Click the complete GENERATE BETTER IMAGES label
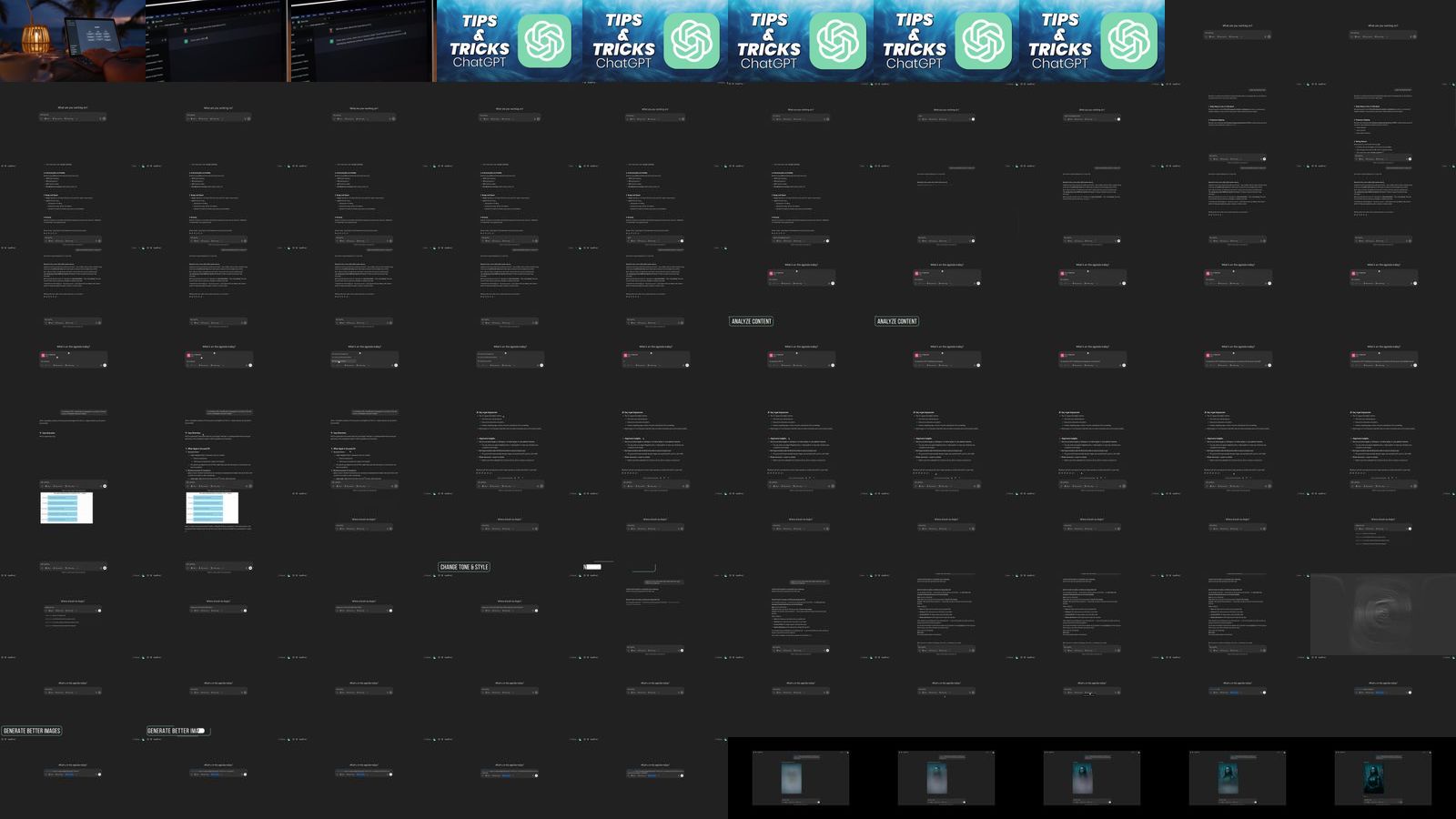The image size is (1456, 819). [32, 731]
